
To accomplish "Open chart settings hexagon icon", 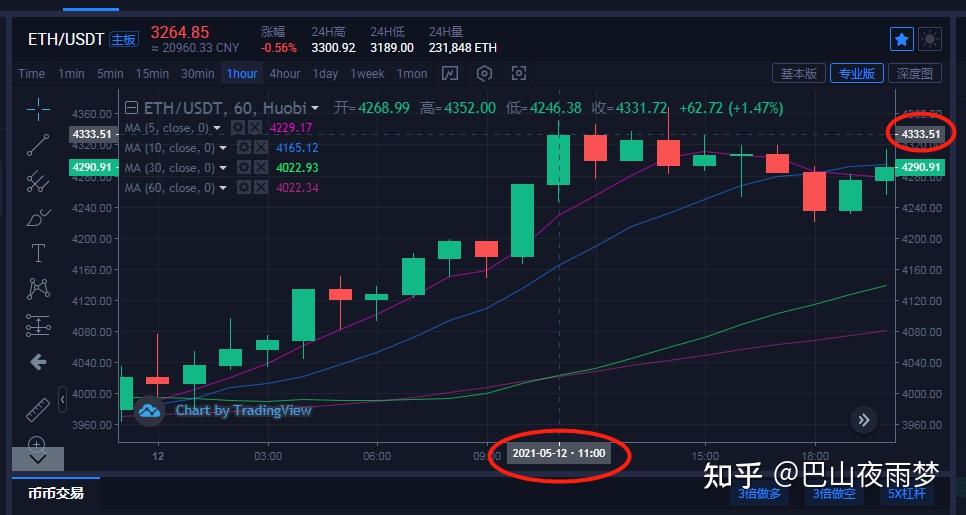I will [x=485, y=74].
